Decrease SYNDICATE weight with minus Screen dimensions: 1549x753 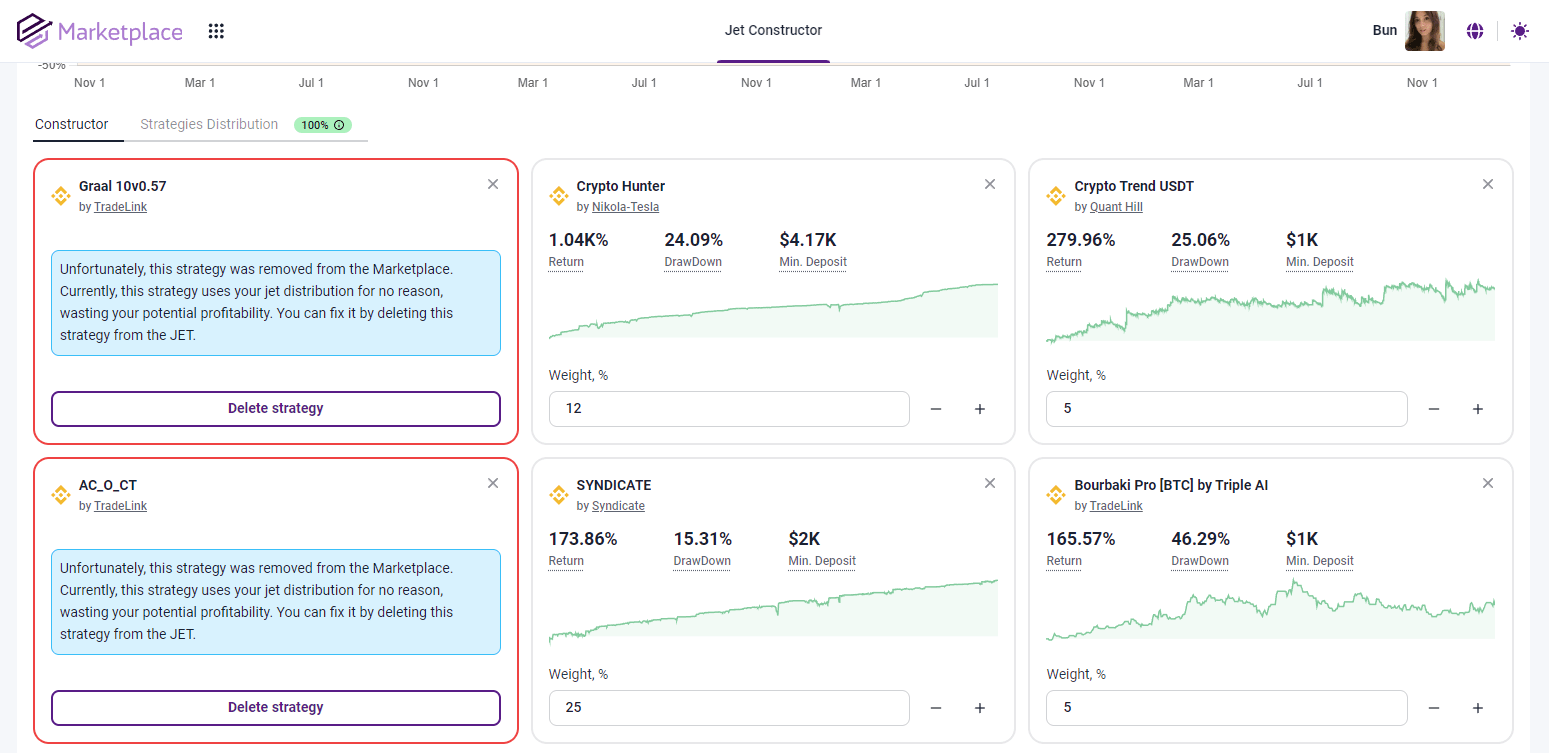coord(936,708)
